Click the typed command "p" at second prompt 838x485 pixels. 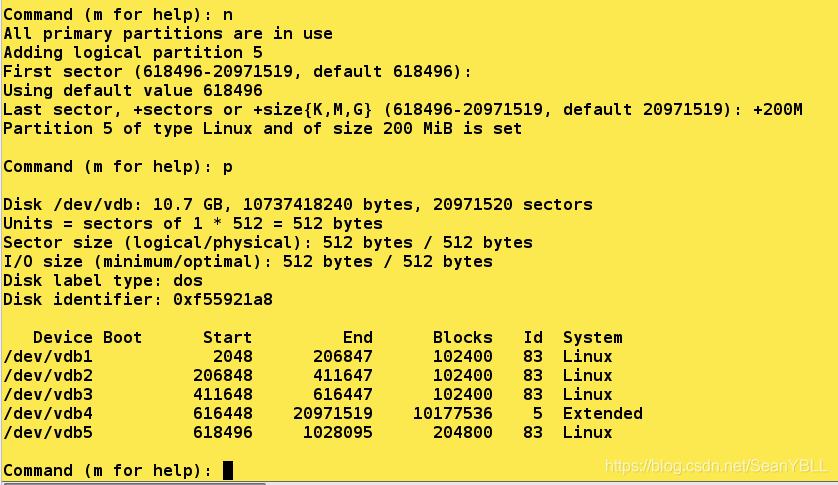[x=228, y=168]
